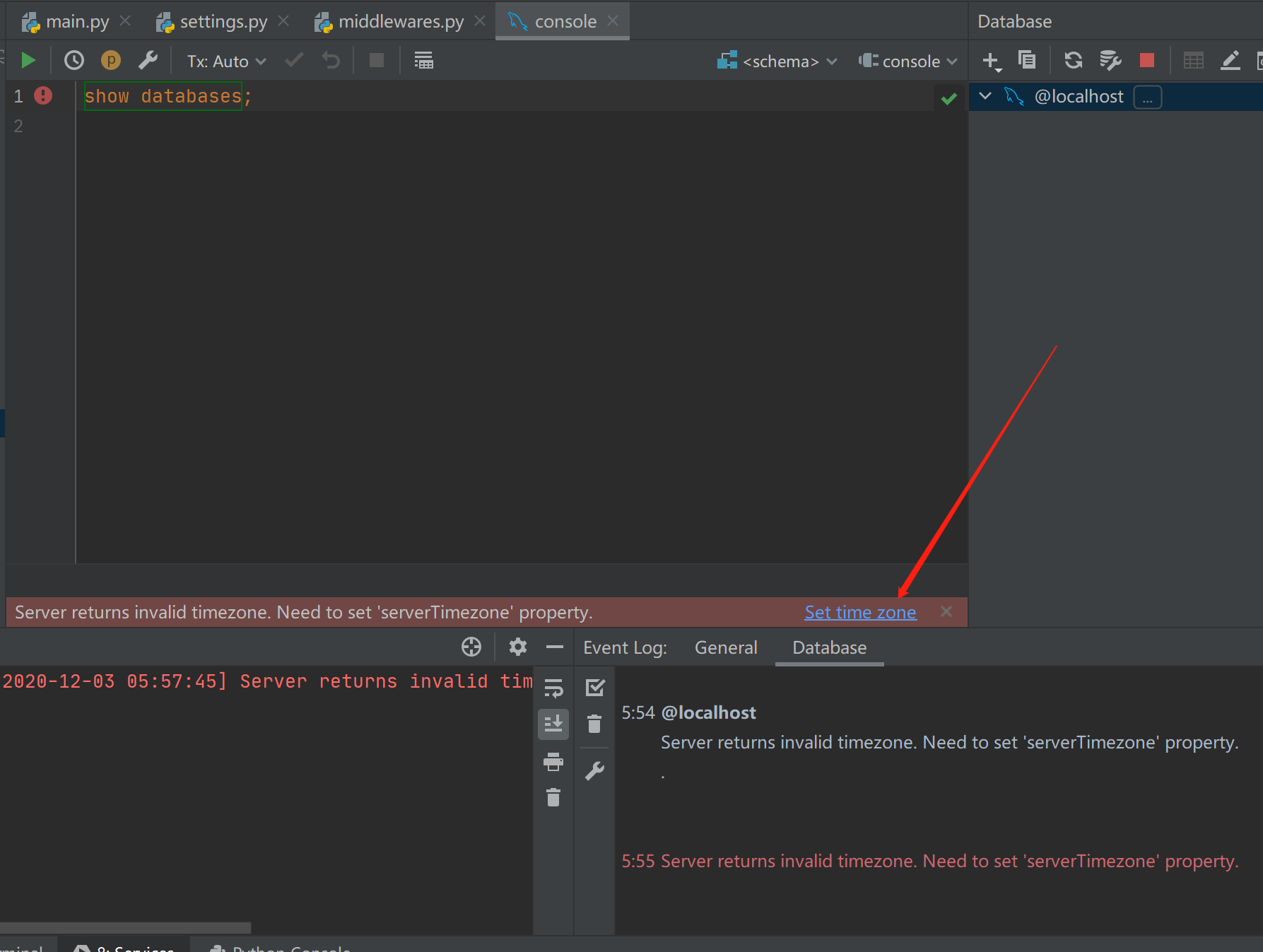
Task: Open event log settings wrench icon
Action: (x=594, y=770)
